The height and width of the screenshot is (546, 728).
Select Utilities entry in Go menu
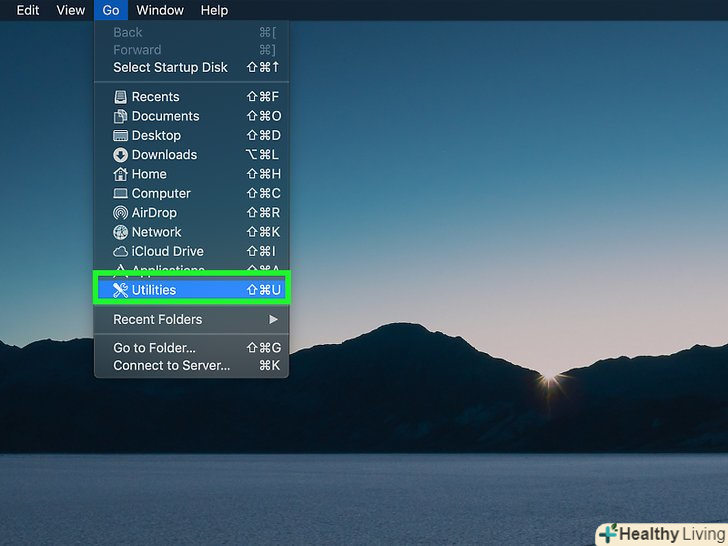point(191,290)
